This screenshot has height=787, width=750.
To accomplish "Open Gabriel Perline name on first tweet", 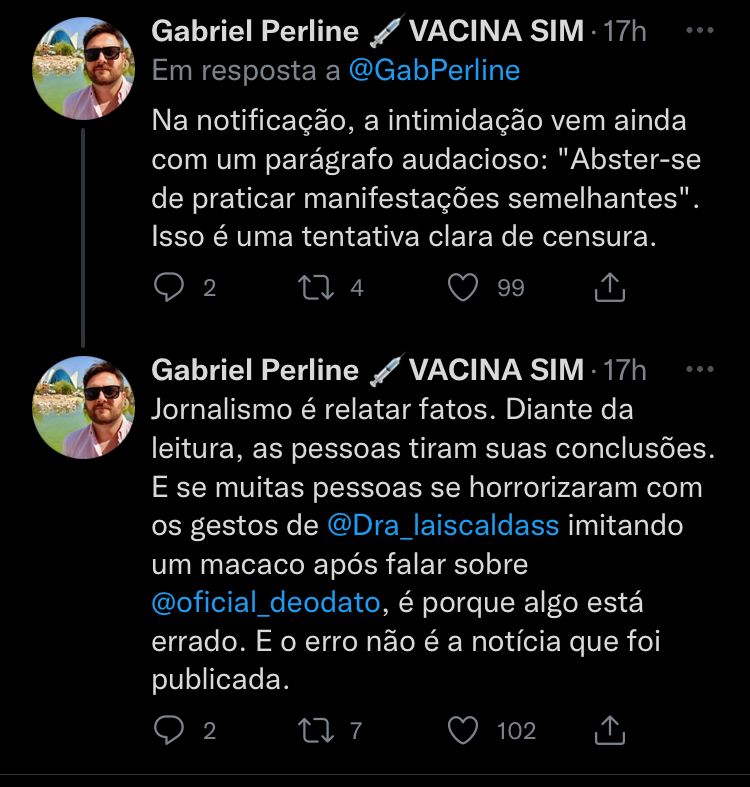I will (254, 32).
